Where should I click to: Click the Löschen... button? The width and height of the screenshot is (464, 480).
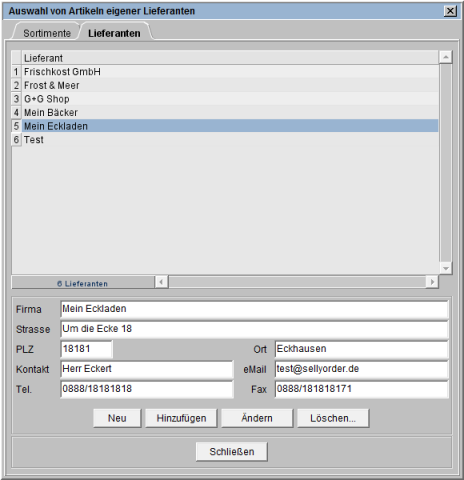click(333, 418)
